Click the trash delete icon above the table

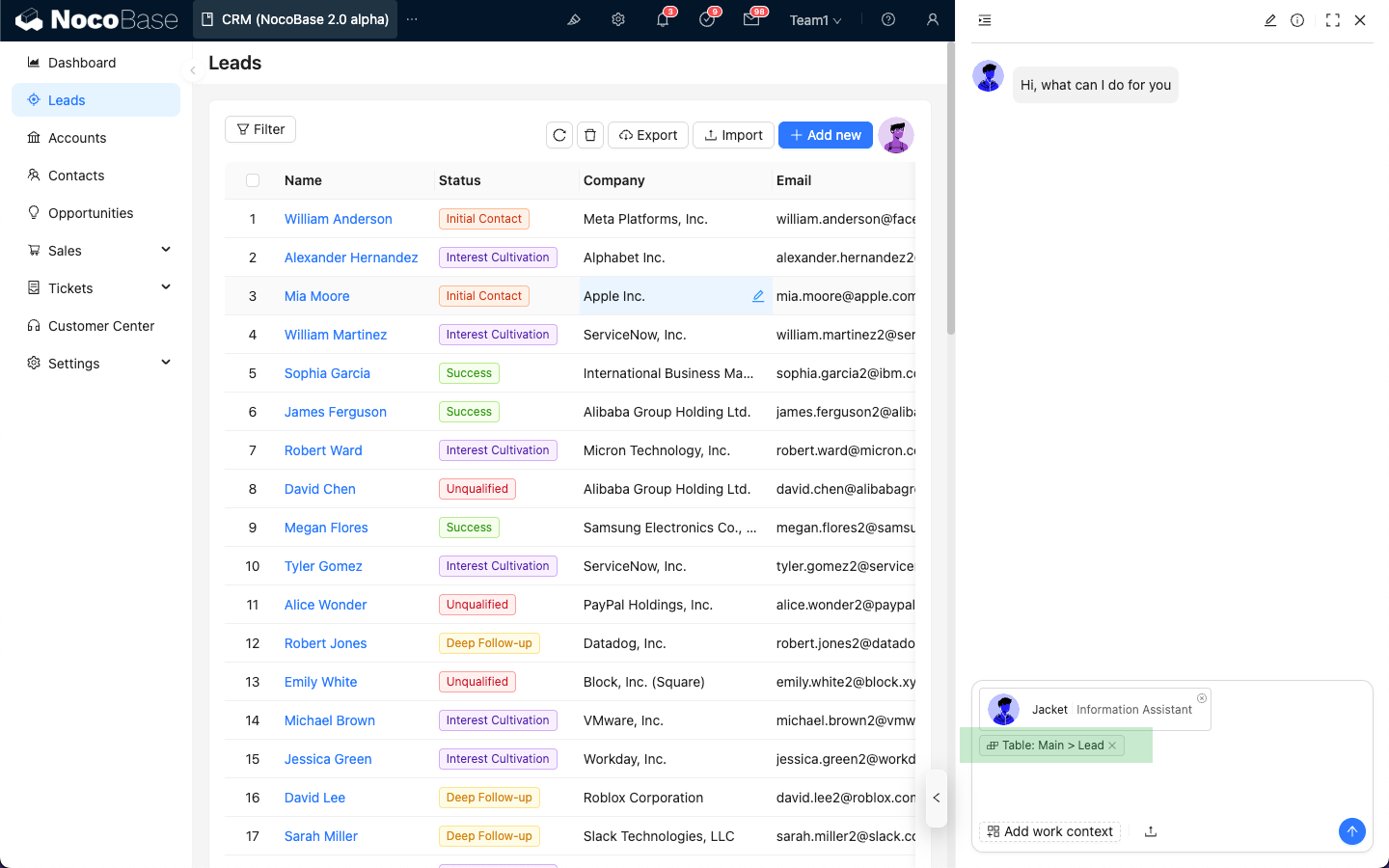click(x=590, y=135)
